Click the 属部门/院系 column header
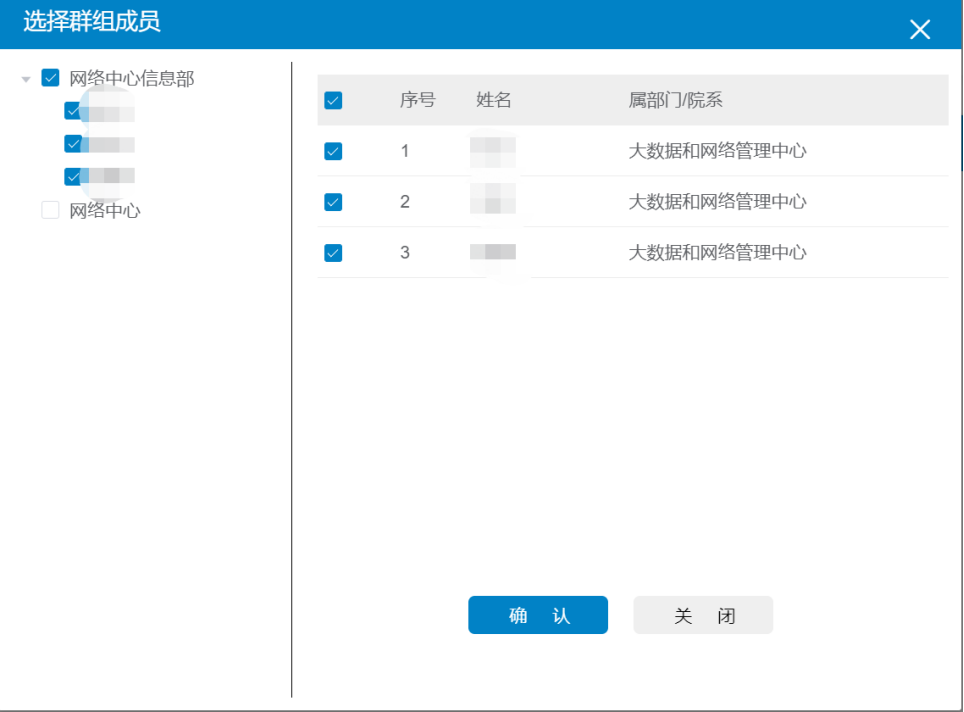The image size is (964, 712). point(675,100)
